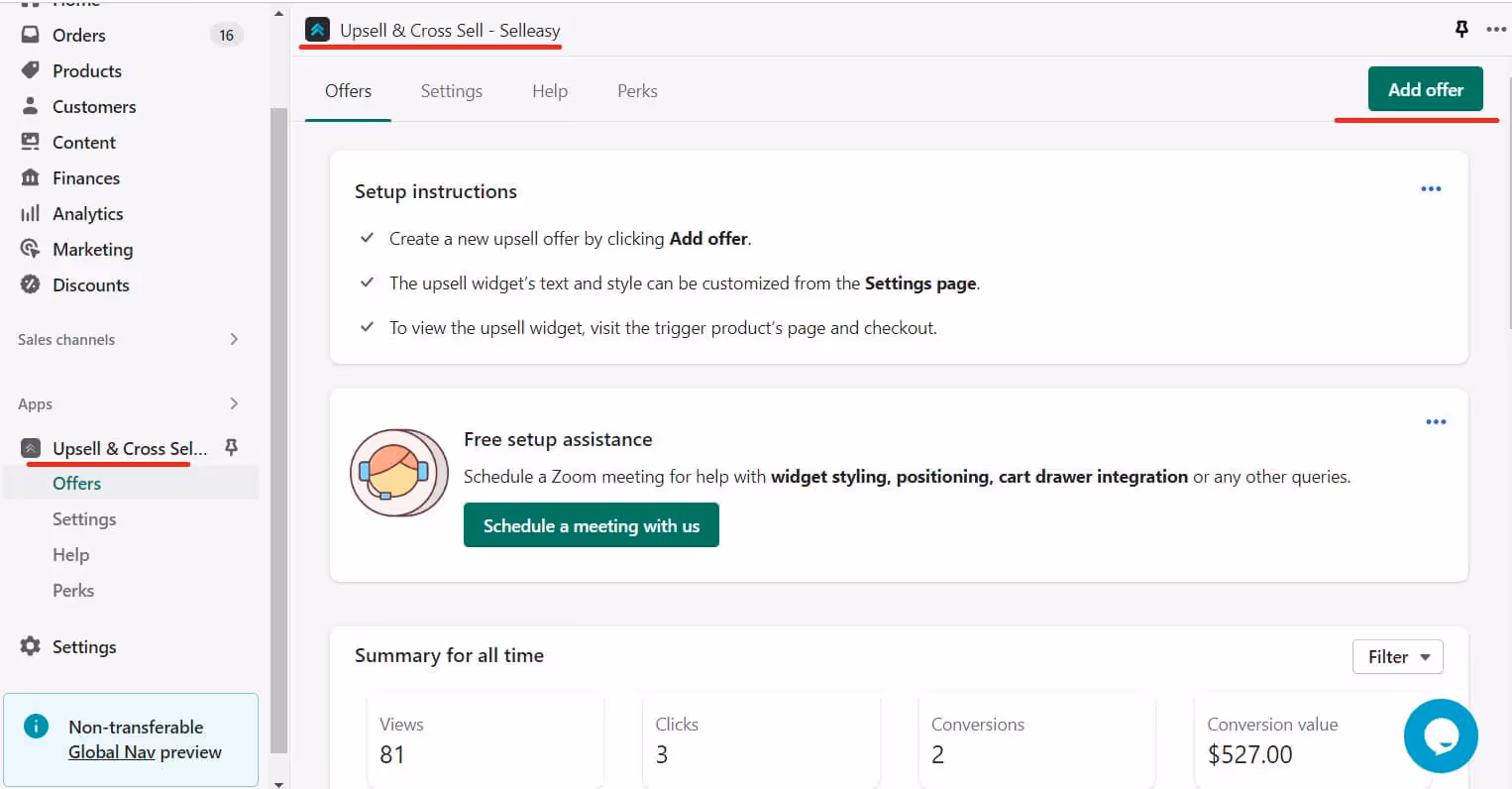Click the Clicks summary card

(x=761, y=740)
